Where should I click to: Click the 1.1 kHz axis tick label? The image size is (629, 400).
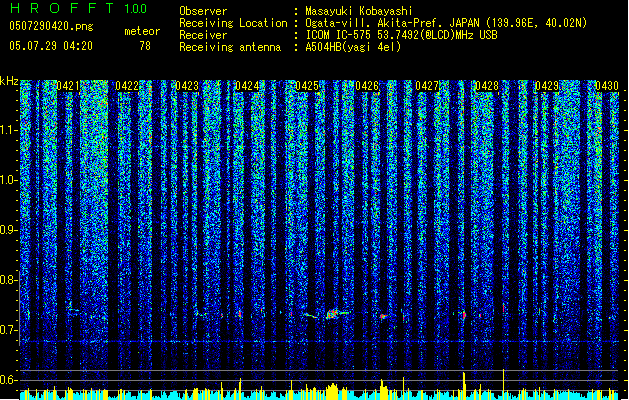point(9,130)
